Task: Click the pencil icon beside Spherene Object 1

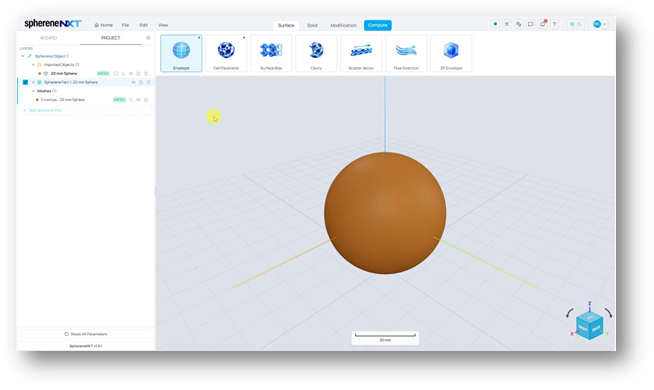Action: [30, 56]
